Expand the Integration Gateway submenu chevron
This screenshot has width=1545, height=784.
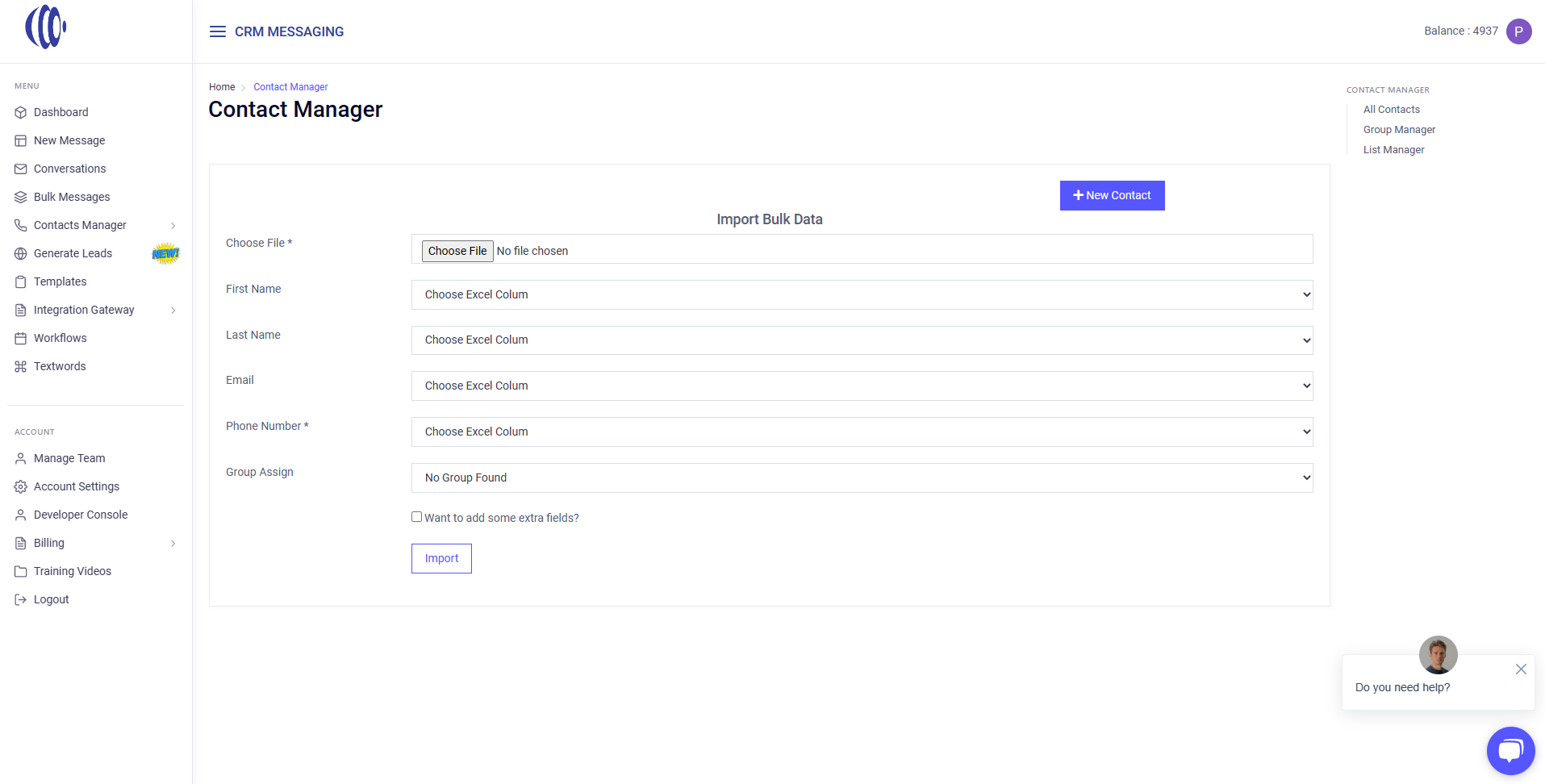click(173, 311)
